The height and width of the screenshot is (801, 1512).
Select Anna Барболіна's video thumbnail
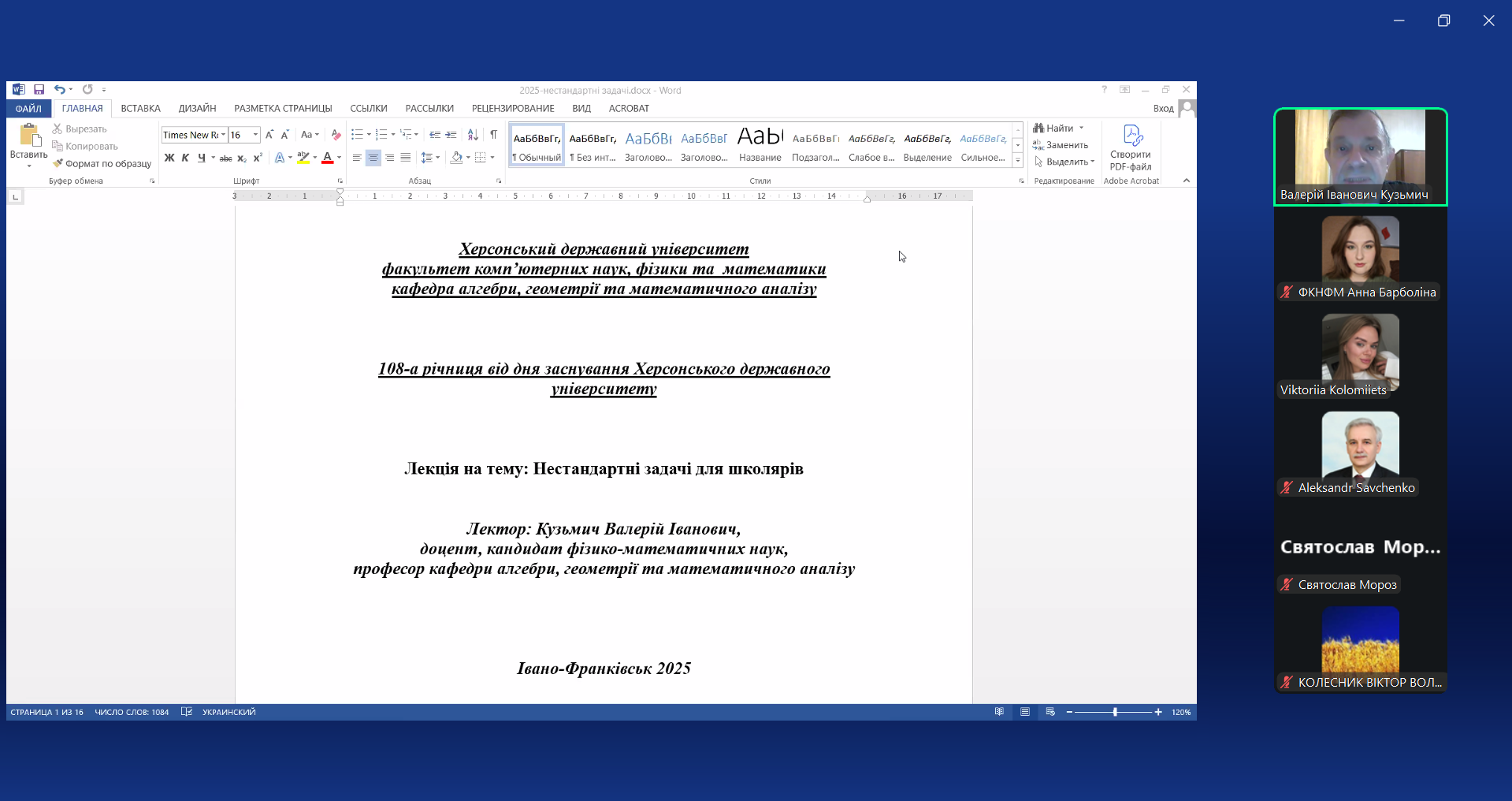click(x=1360, y=251)
